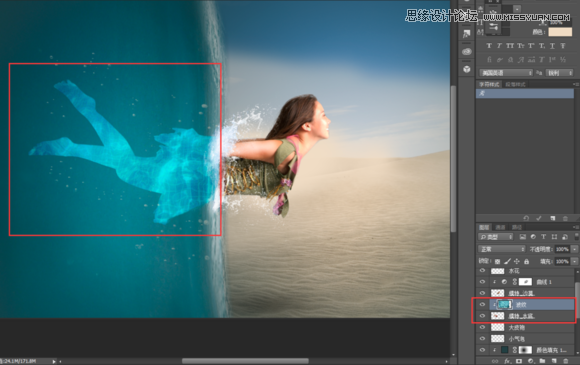Click the new group folder icon
The width and height of the screenshot is (580, 365).
(x=542, y=361)
